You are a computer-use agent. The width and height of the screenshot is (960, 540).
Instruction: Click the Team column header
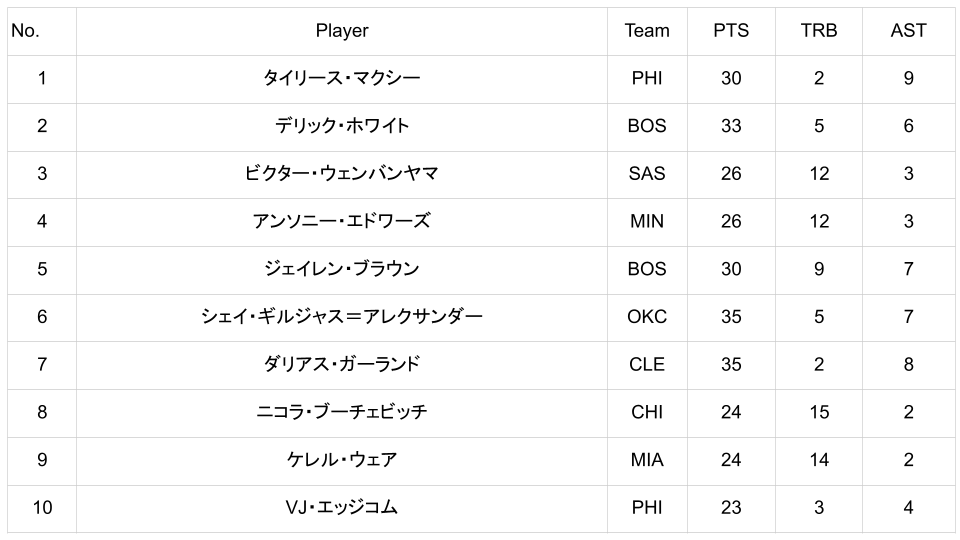click(x=647, y=31)
